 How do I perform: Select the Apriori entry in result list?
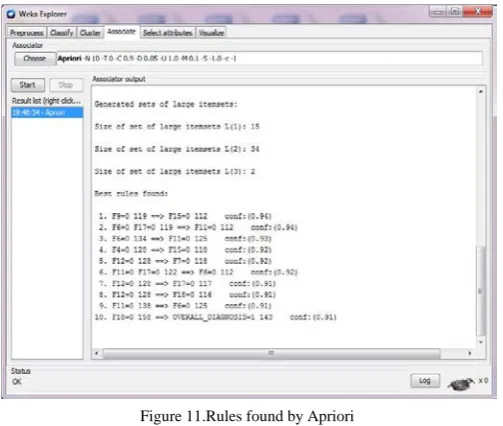pos(47,113)
